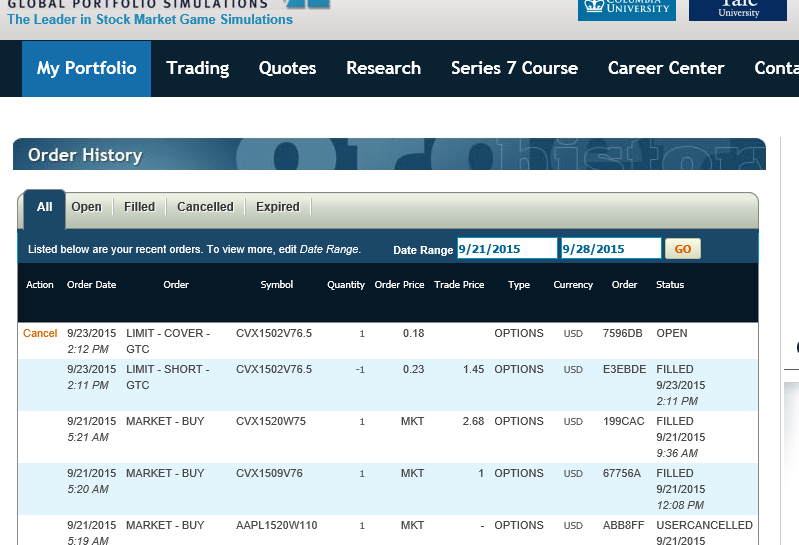
Task: Open the Career Center page
Action: coord(665,68)
